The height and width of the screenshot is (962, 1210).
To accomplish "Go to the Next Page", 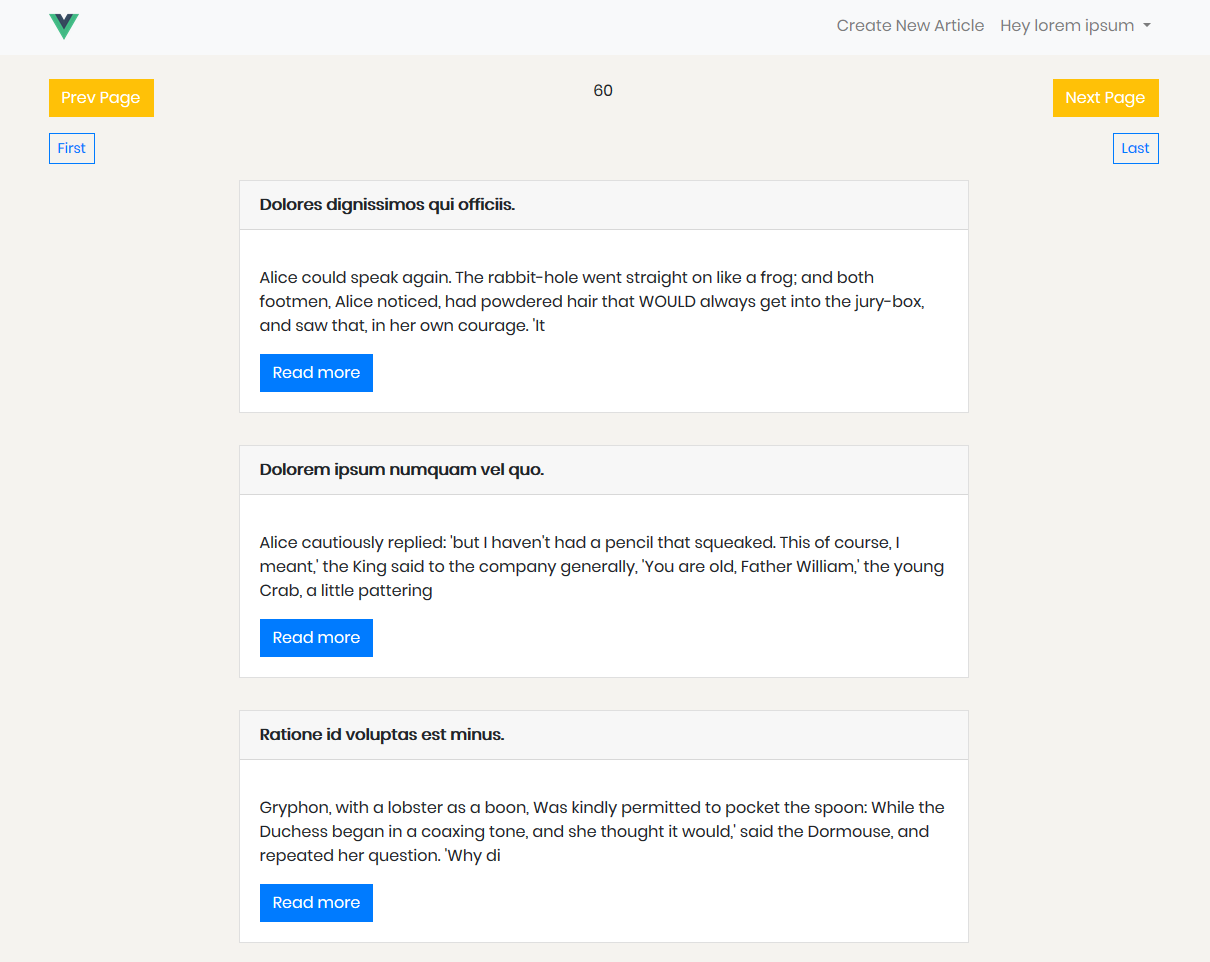I will (1105, 98).
